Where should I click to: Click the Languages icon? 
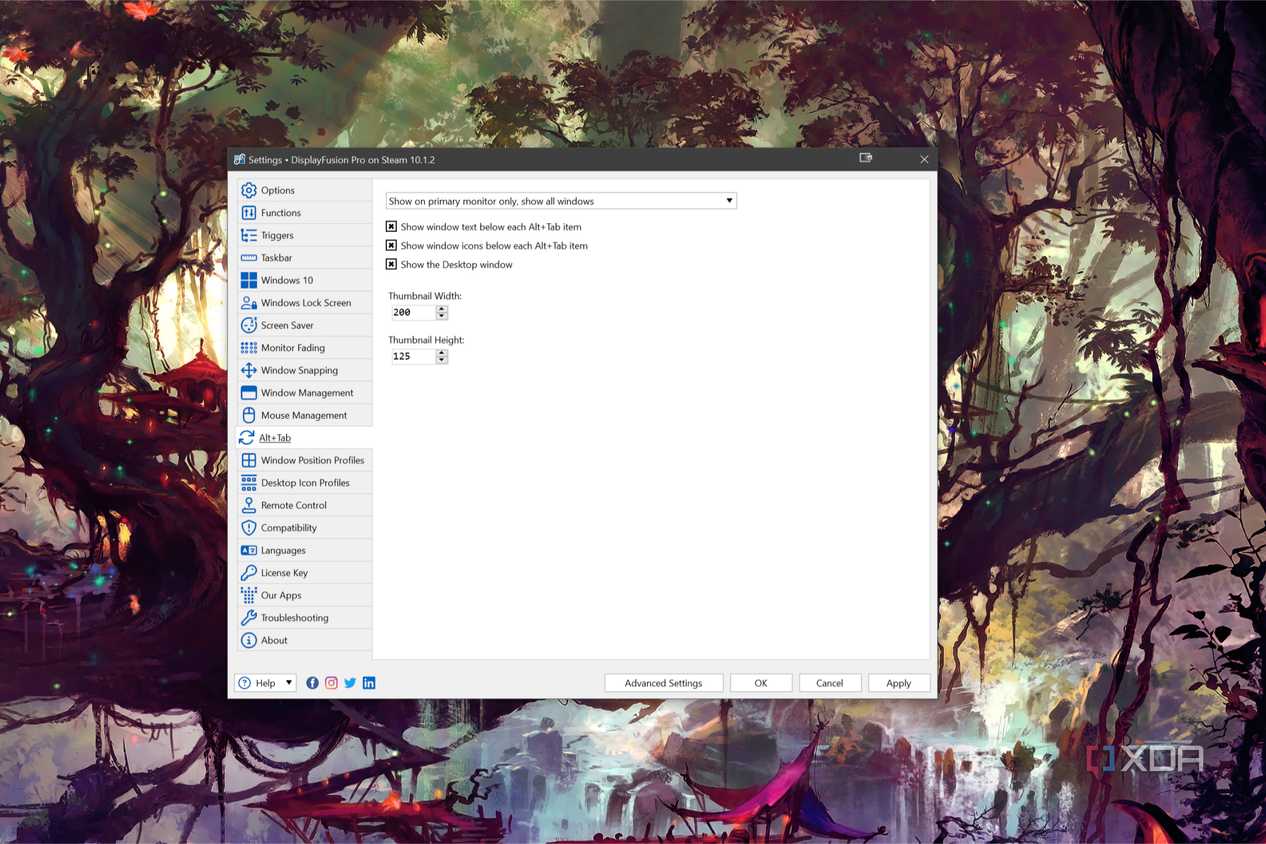(x=249, y=550)
